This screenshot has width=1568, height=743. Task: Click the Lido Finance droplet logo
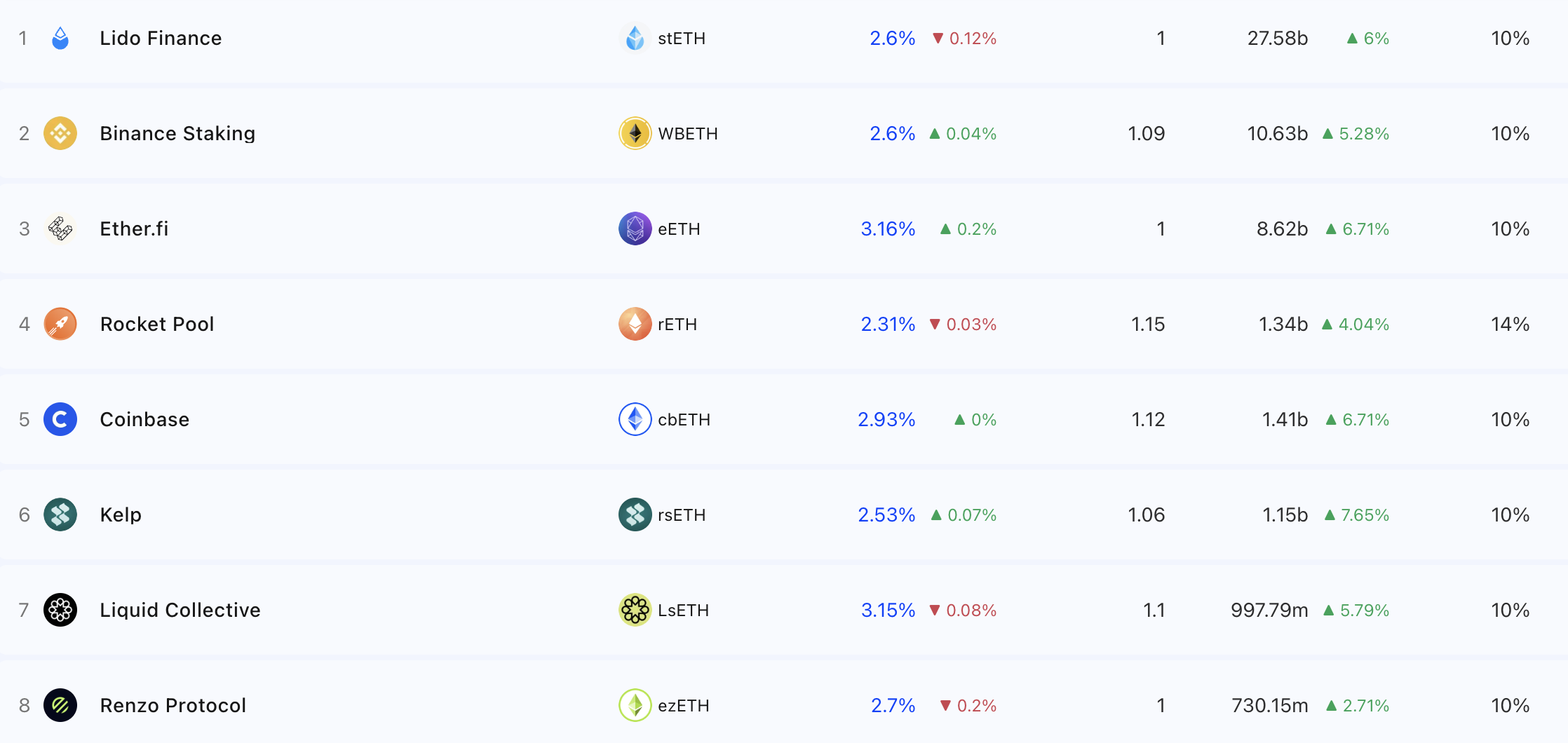[60, 38]
